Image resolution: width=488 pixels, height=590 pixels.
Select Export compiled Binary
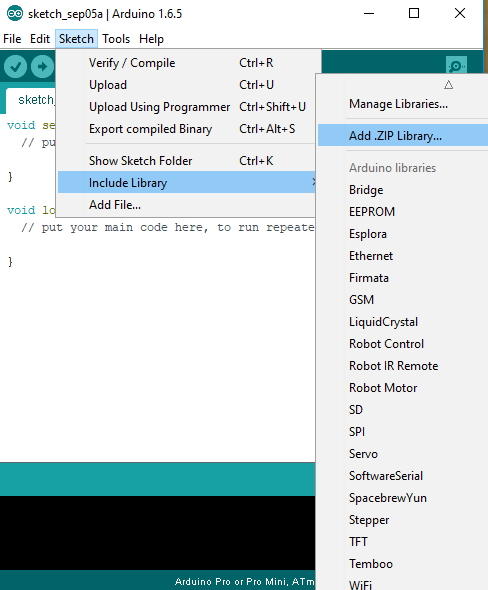[x=186, y=129]
